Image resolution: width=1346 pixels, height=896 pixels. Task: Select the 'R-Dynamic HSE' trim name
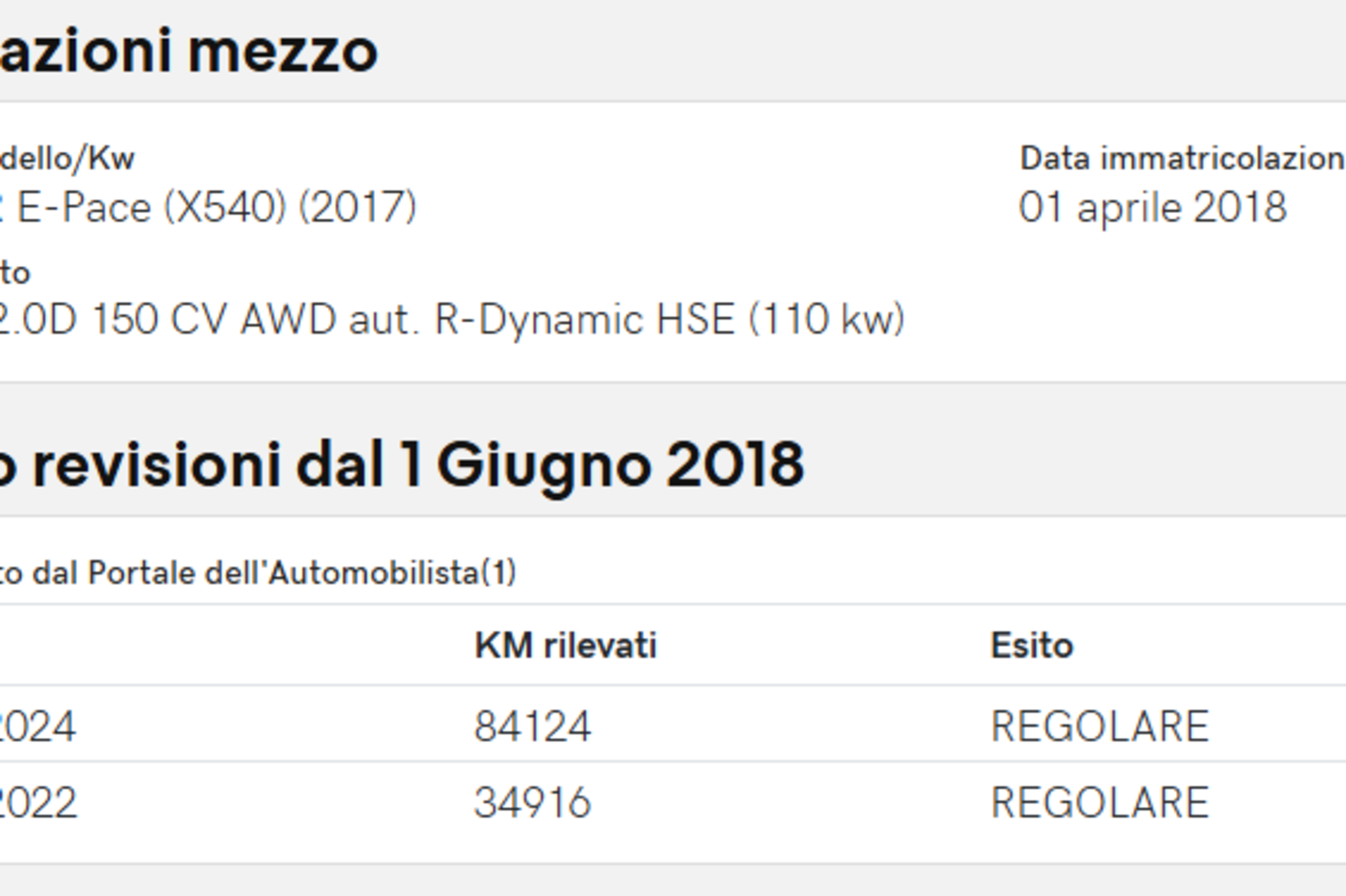click(585, 320)
